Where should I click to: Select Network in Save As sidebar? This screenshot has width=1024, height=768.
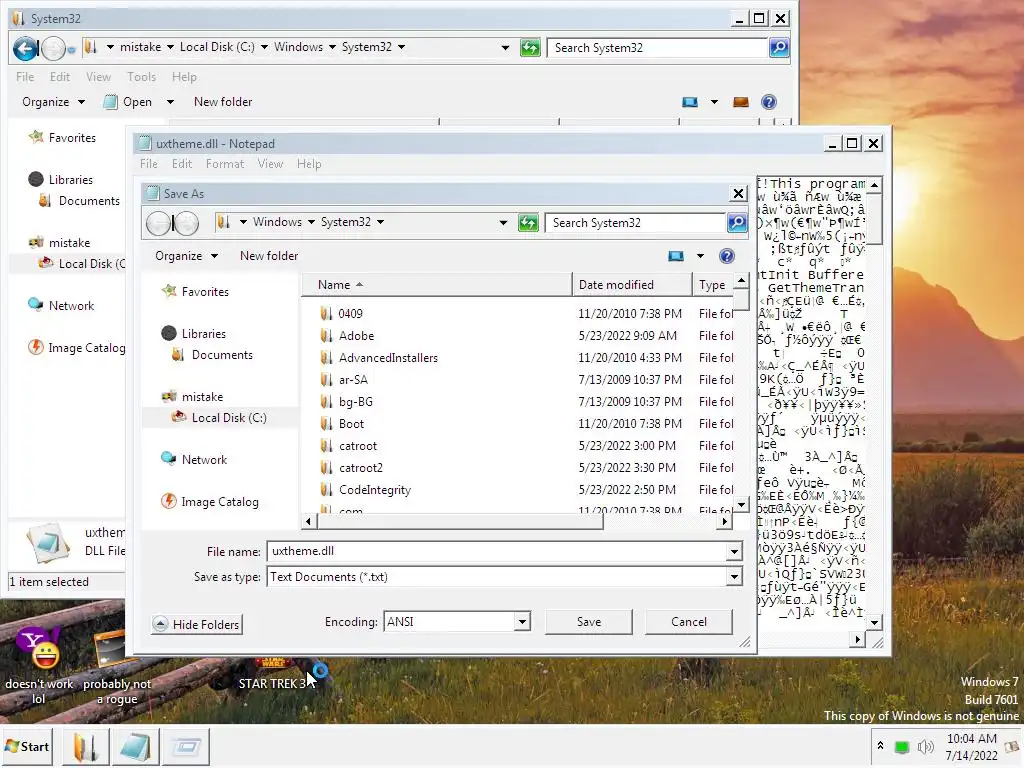point(204,460)
